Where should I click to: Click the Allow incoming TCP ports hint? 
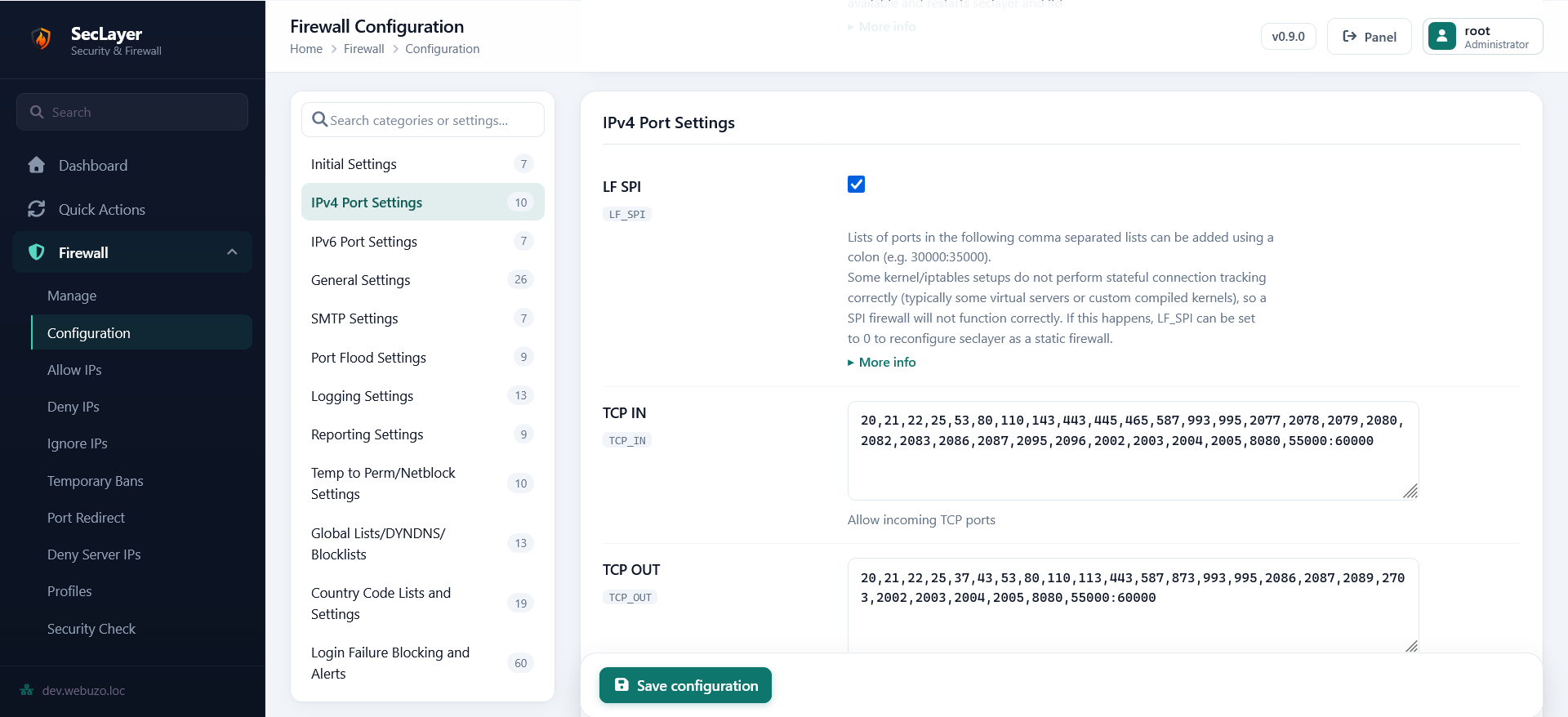point(921,519)
